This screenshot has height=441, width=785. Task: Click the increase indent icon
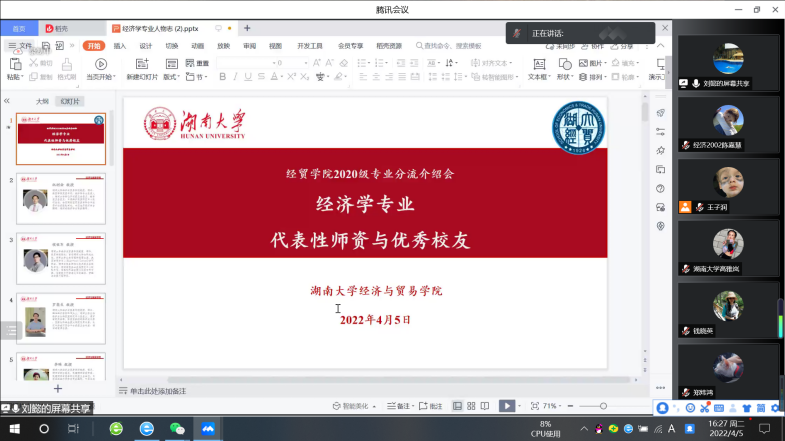[414, 63]
